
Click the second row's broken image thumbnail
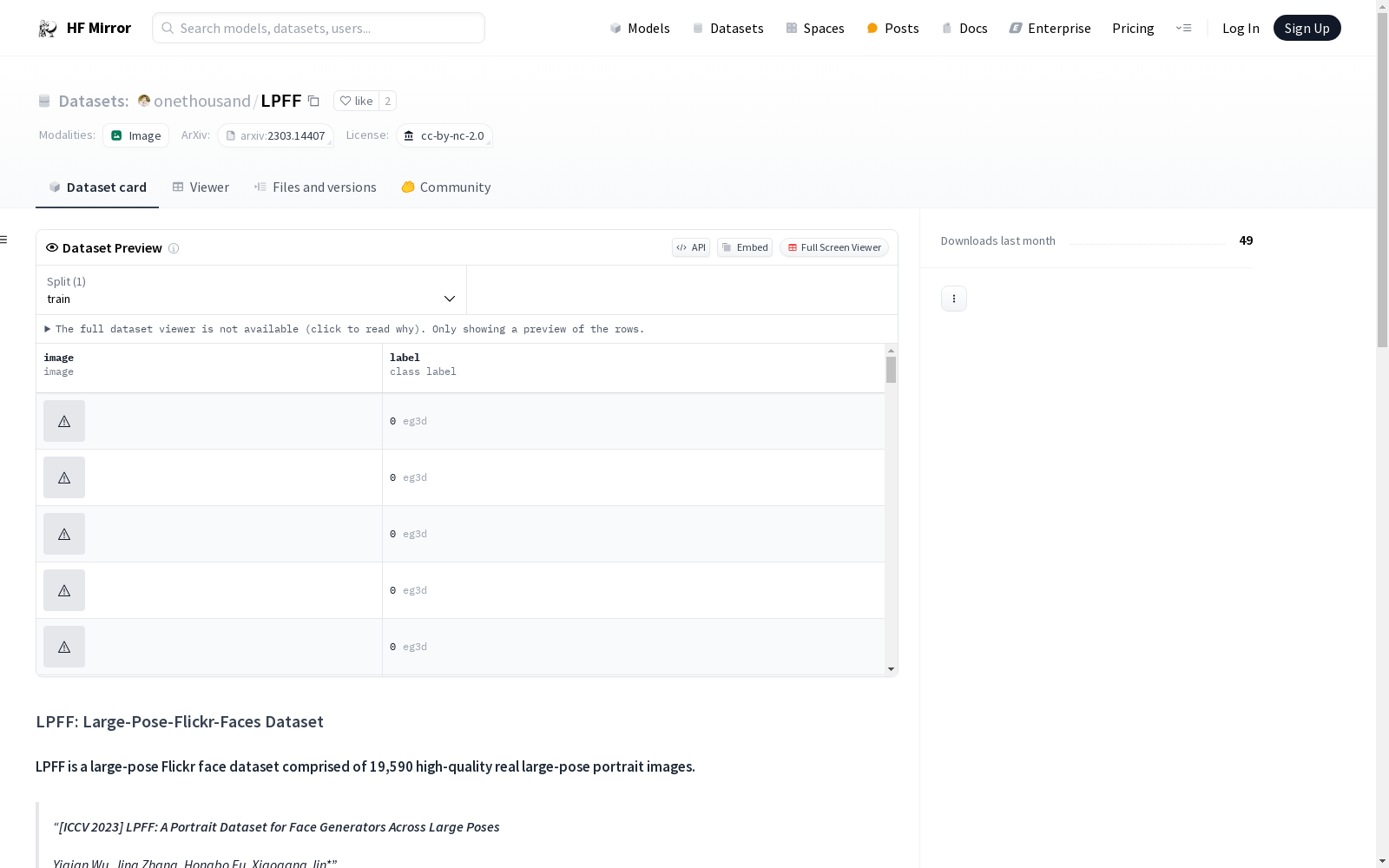64,477
